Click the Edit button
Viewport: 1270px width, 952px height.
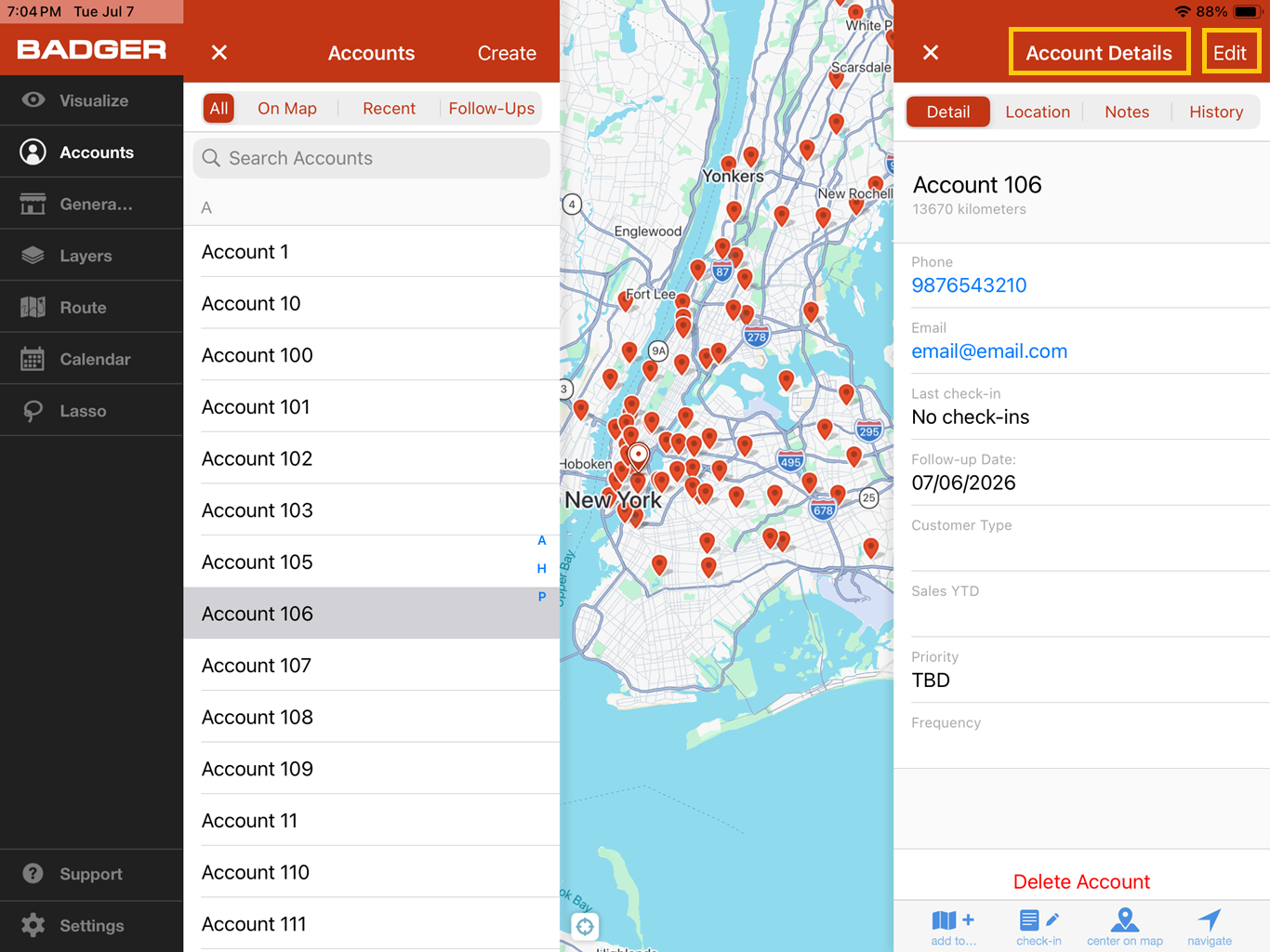point(1230,53)
